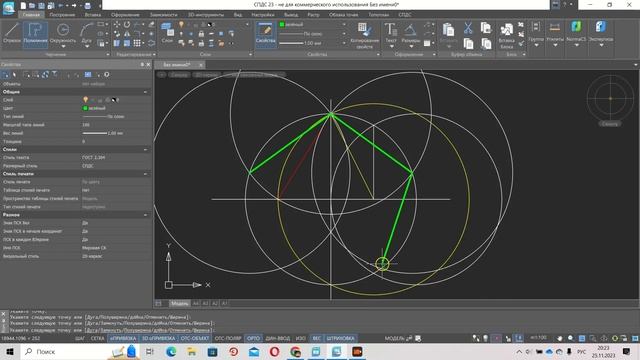Toggle СЕТКА grid mode
This screenshot has width=640, height=360.
pyautogui.click(x=98, y=338)
